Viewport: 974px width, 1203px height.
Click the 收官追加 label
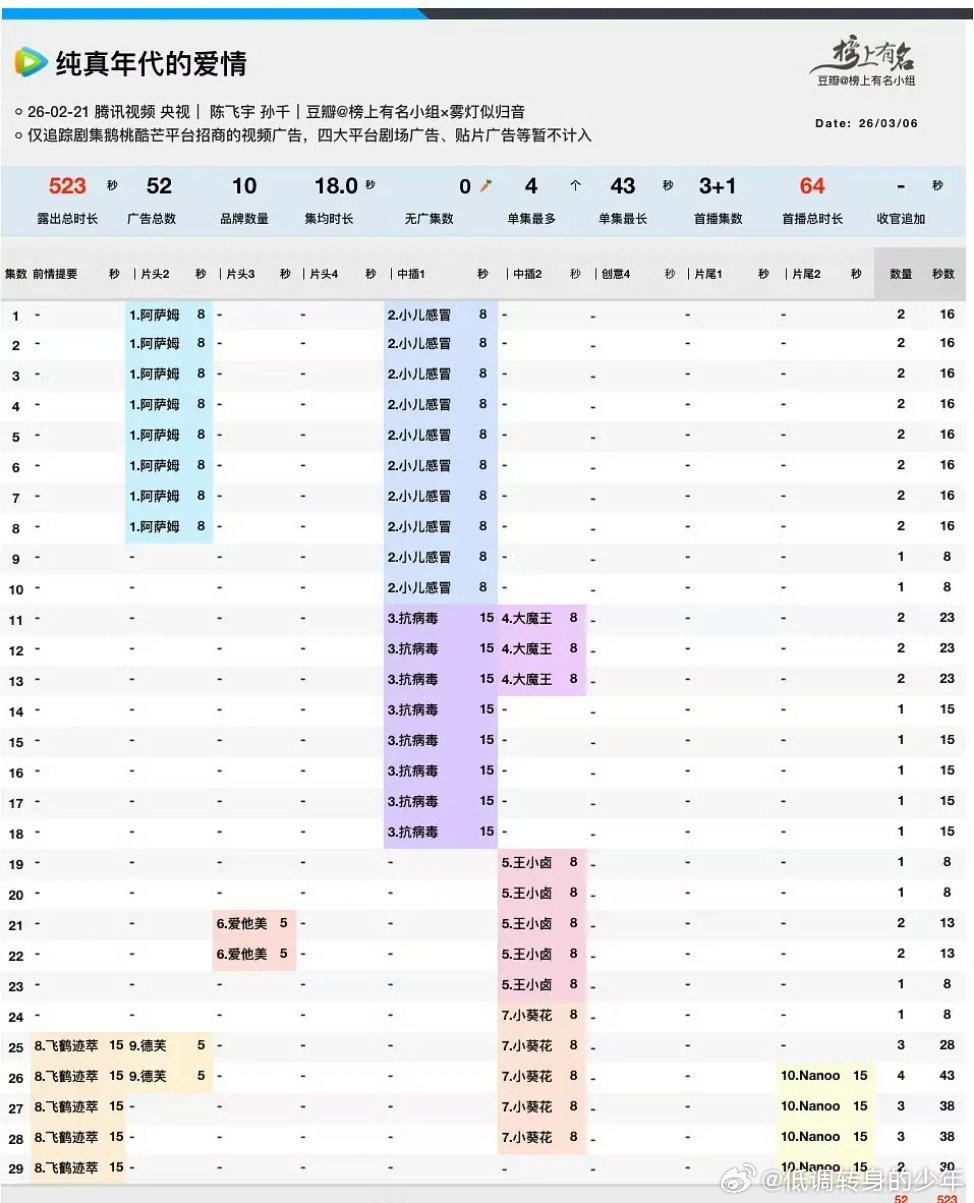click(x=901, y=218)
